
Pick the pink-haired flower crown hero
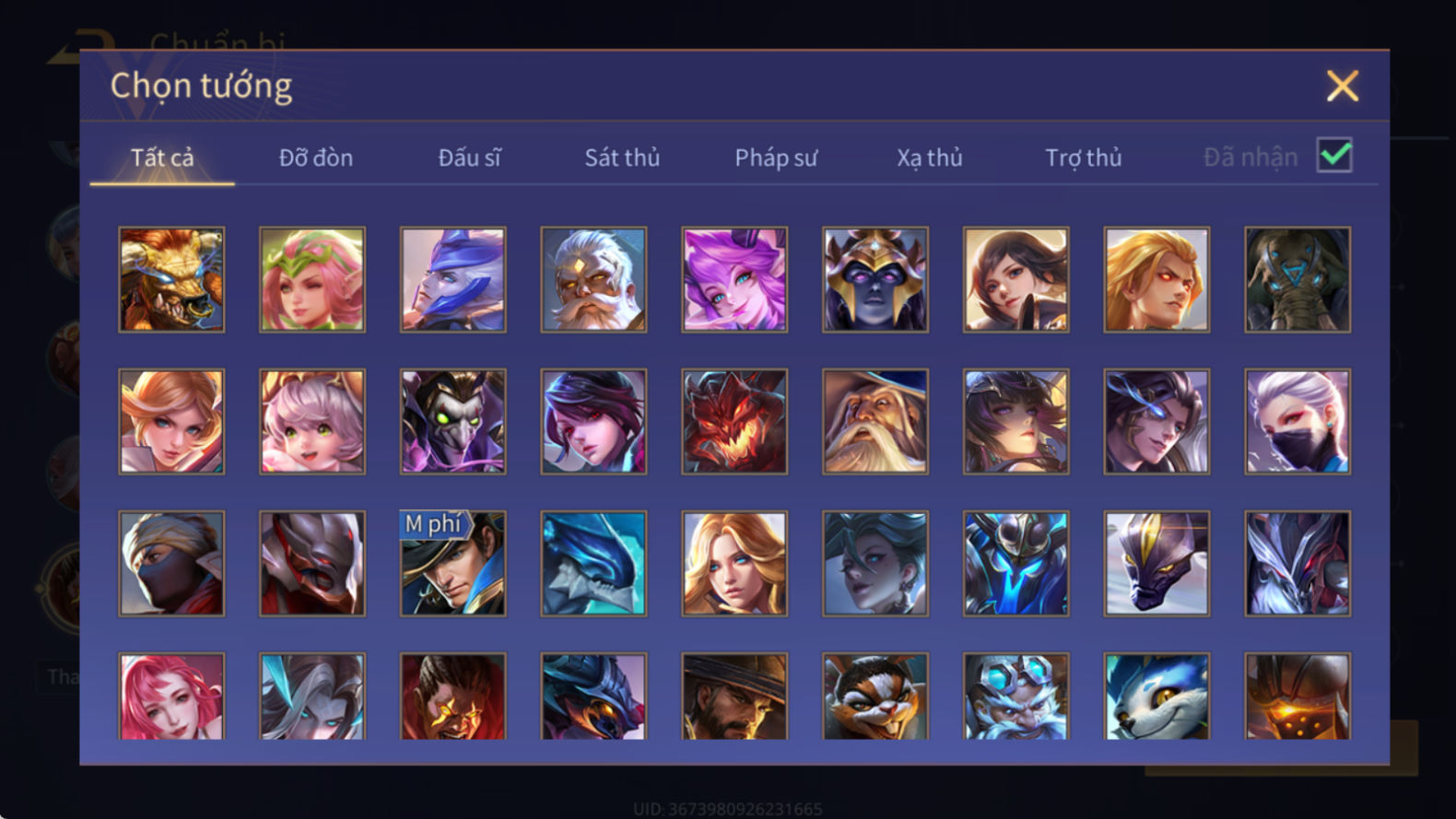(x=312, y=280)
